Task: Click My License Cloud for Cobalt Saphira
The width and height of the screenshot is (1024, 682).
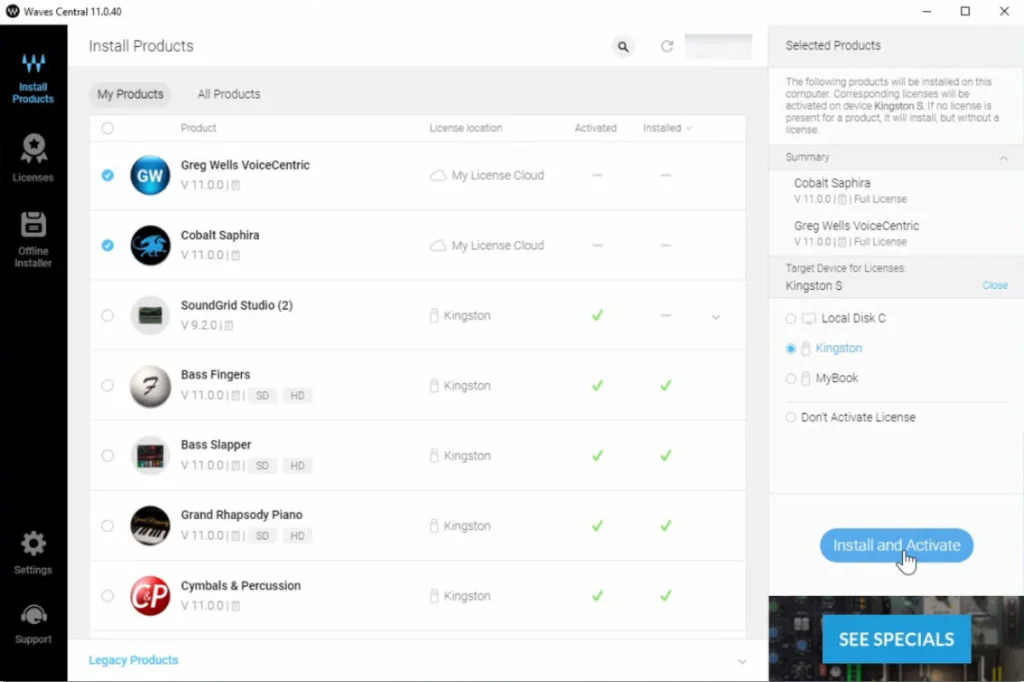Action: [487, 246]
